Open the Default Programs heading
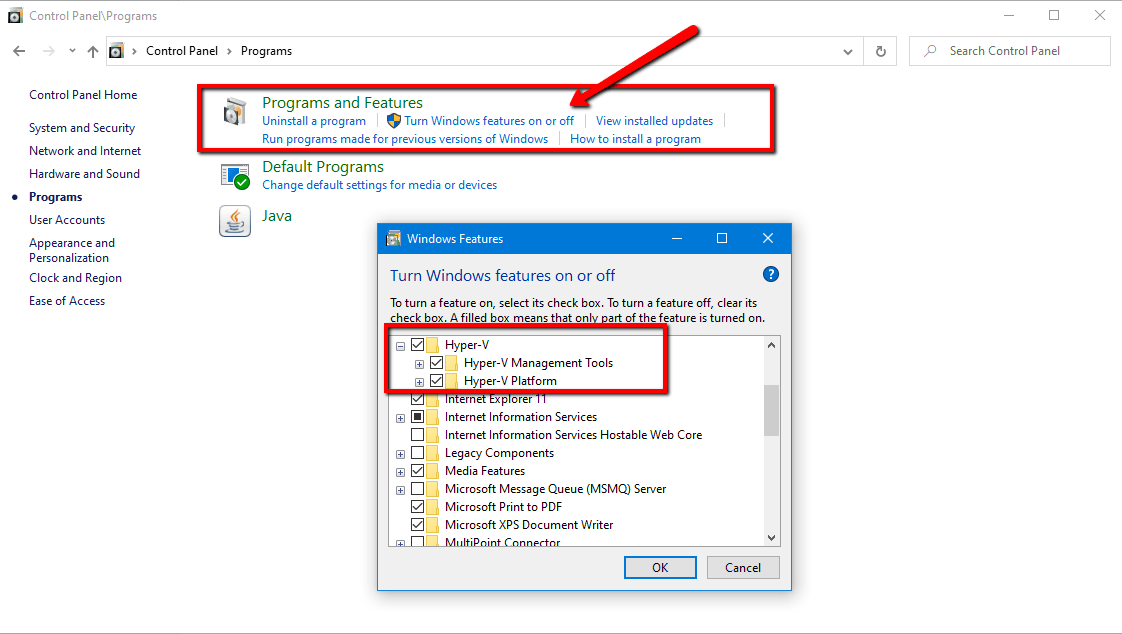1122x634 pixels. [323, 167]
